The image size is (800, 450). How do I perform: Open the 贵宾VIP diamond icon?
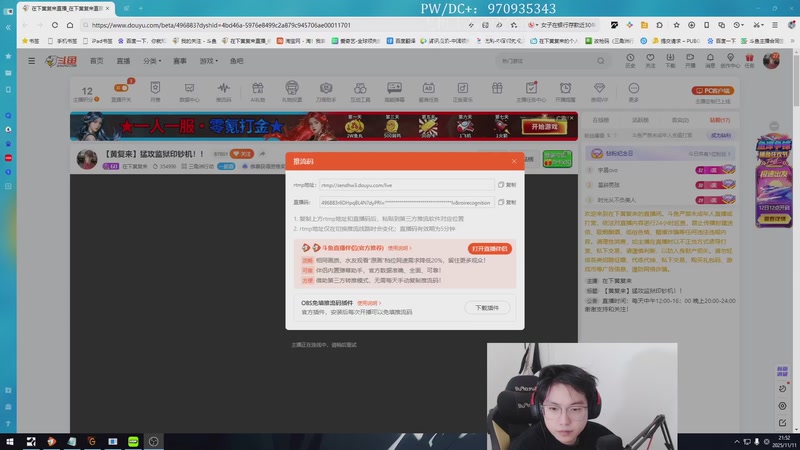tap(599, 91)
